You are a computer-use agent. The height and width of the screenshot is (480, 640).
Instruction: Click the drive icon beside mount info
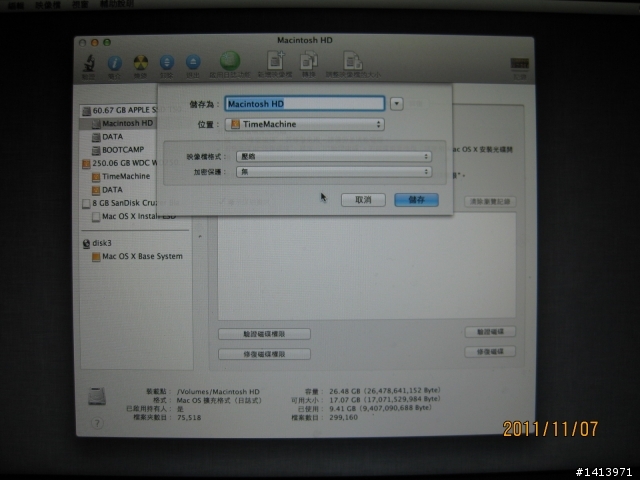tap(97, 396)
